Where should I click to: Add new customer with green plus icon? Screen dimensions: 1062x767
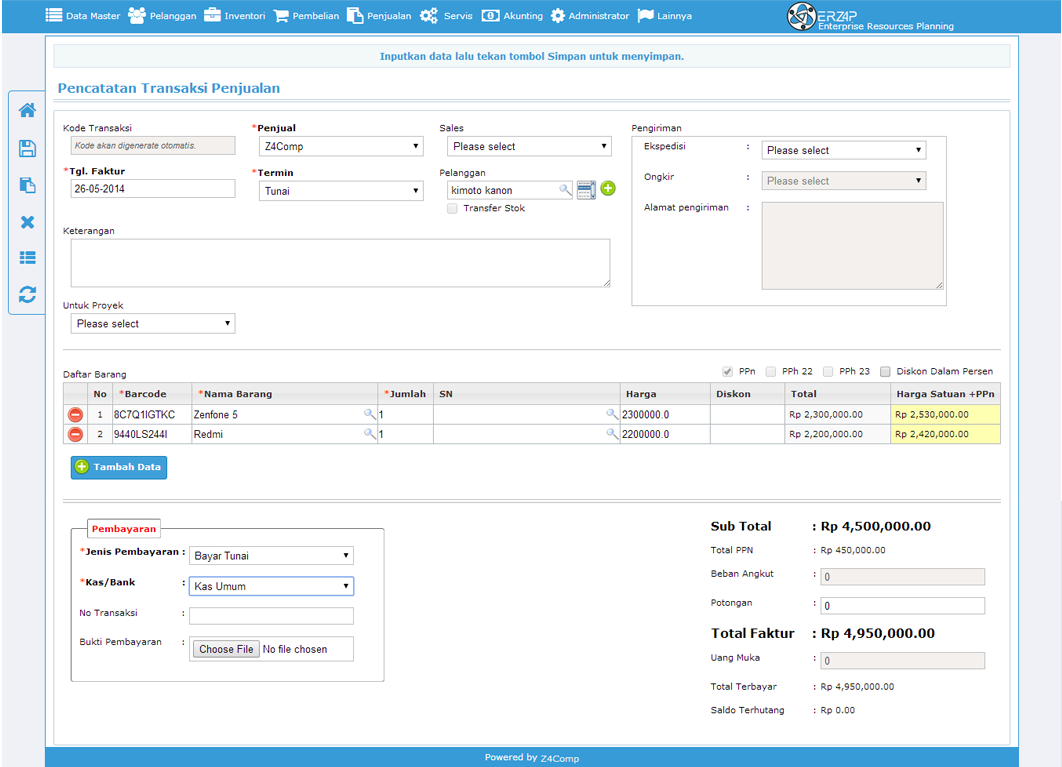tap(608, 188)
